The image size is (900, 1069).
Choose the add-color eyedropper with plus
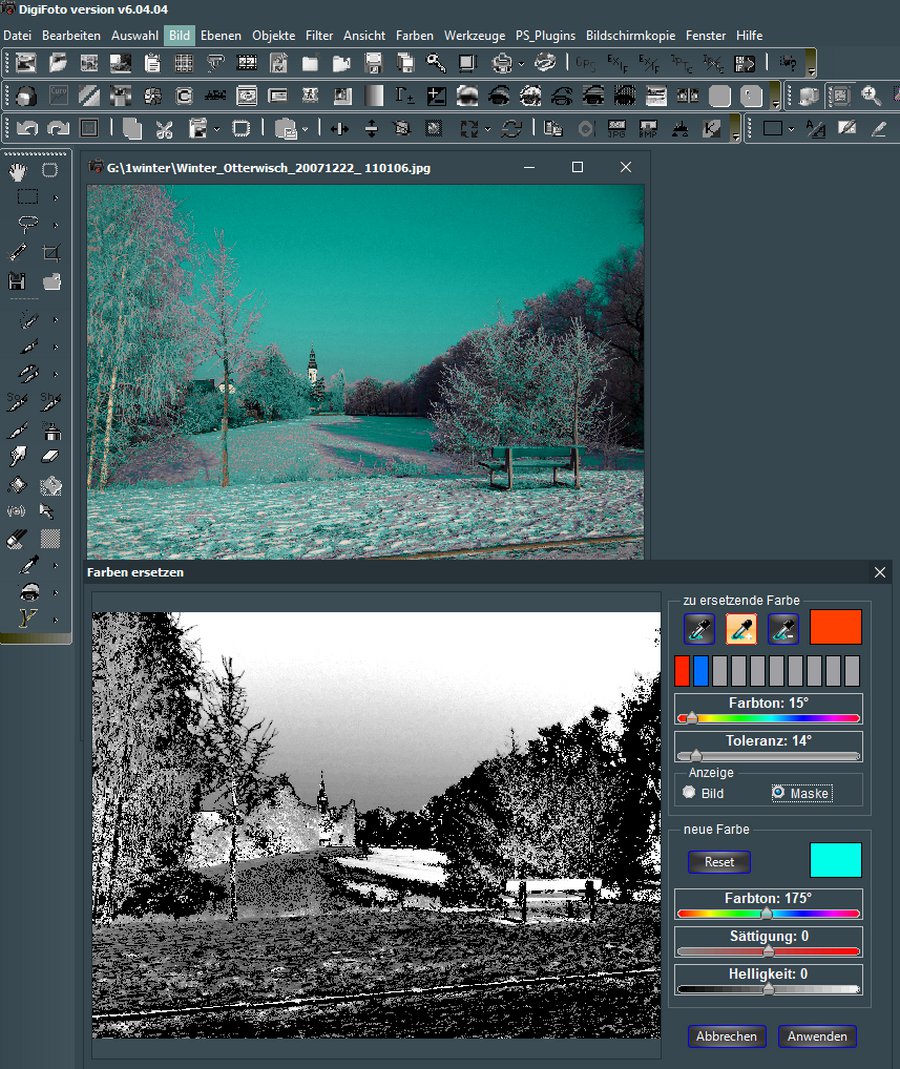pos(741,628)
